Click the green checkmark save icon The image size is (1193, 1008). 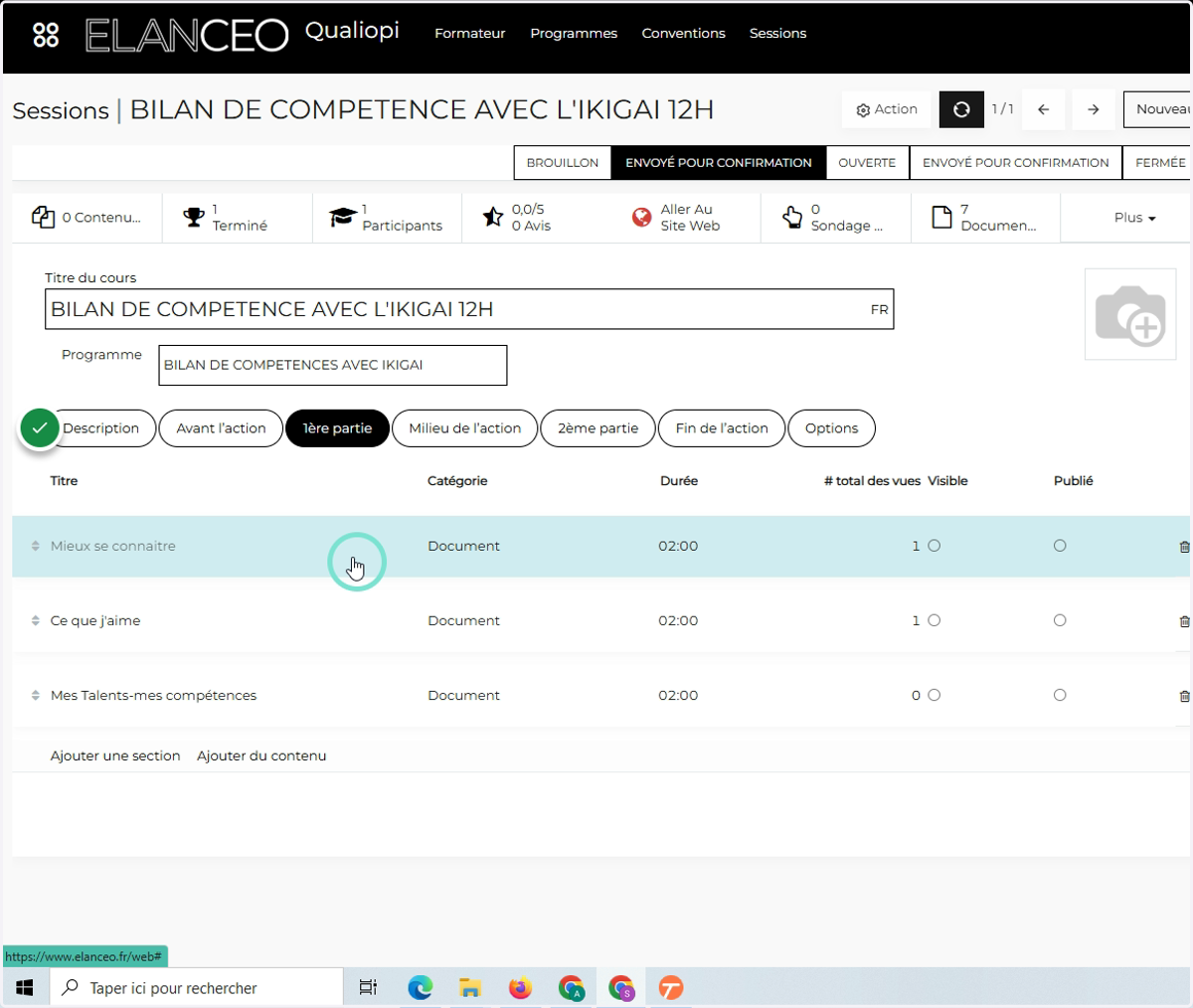click(x=40, y=428)
